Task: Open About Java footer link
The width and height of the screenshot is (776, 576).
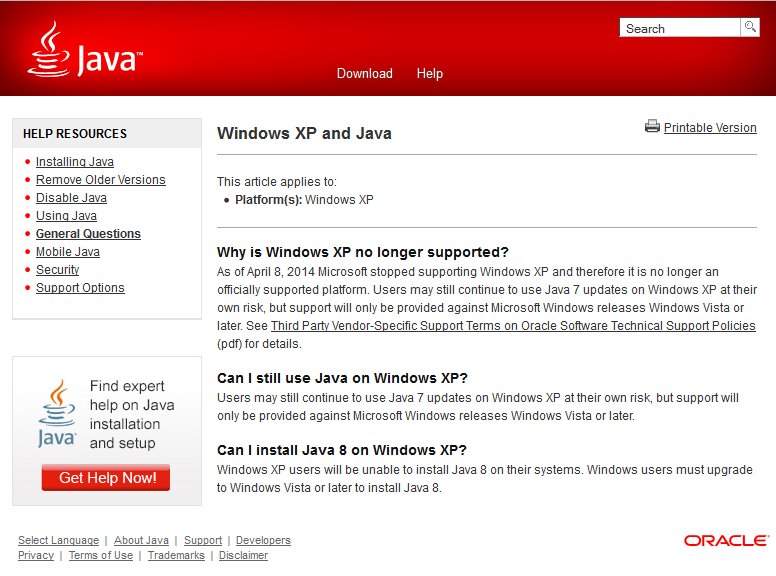Action: pos(142,540)
